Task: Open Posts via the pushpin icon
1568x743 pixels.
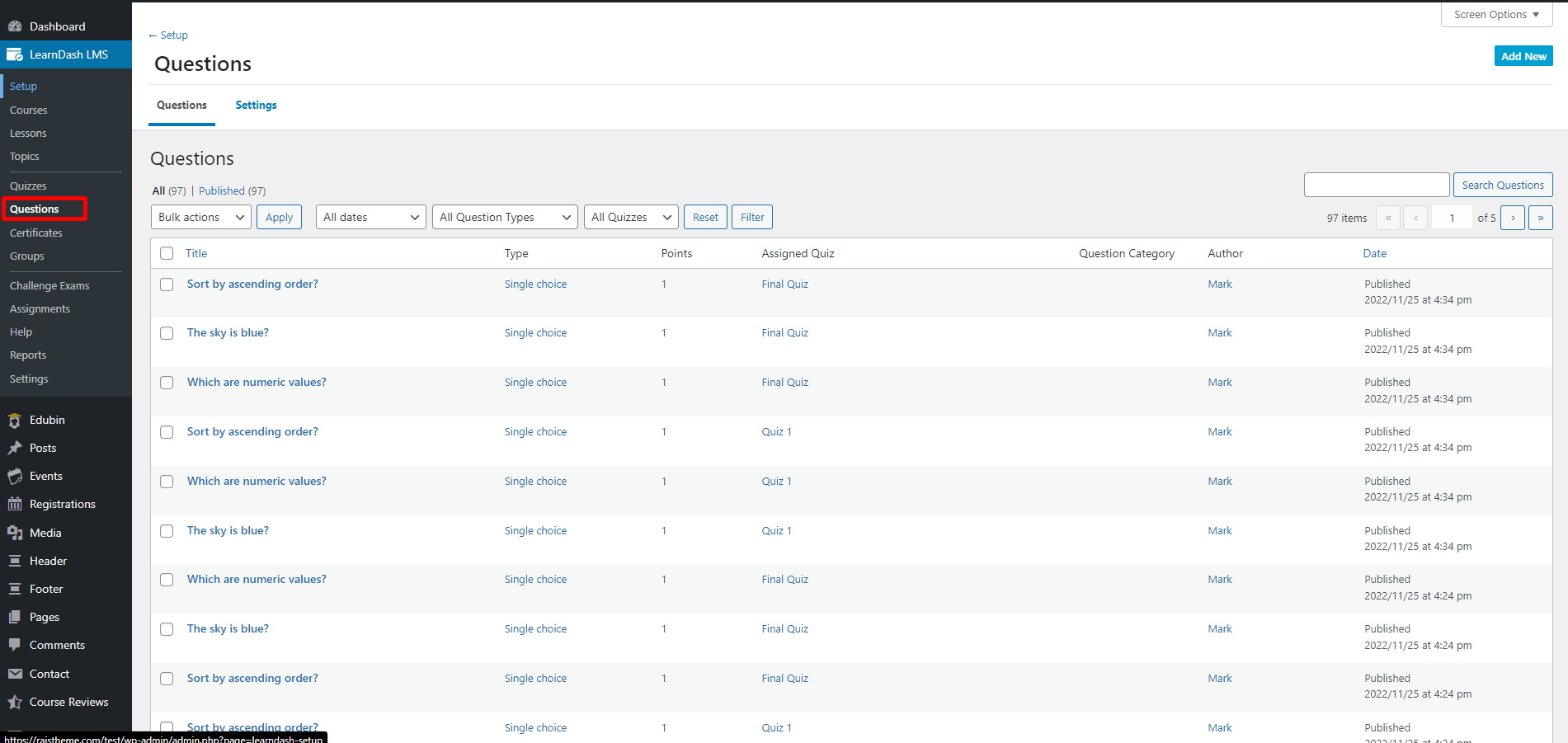Action: (15, 449)
